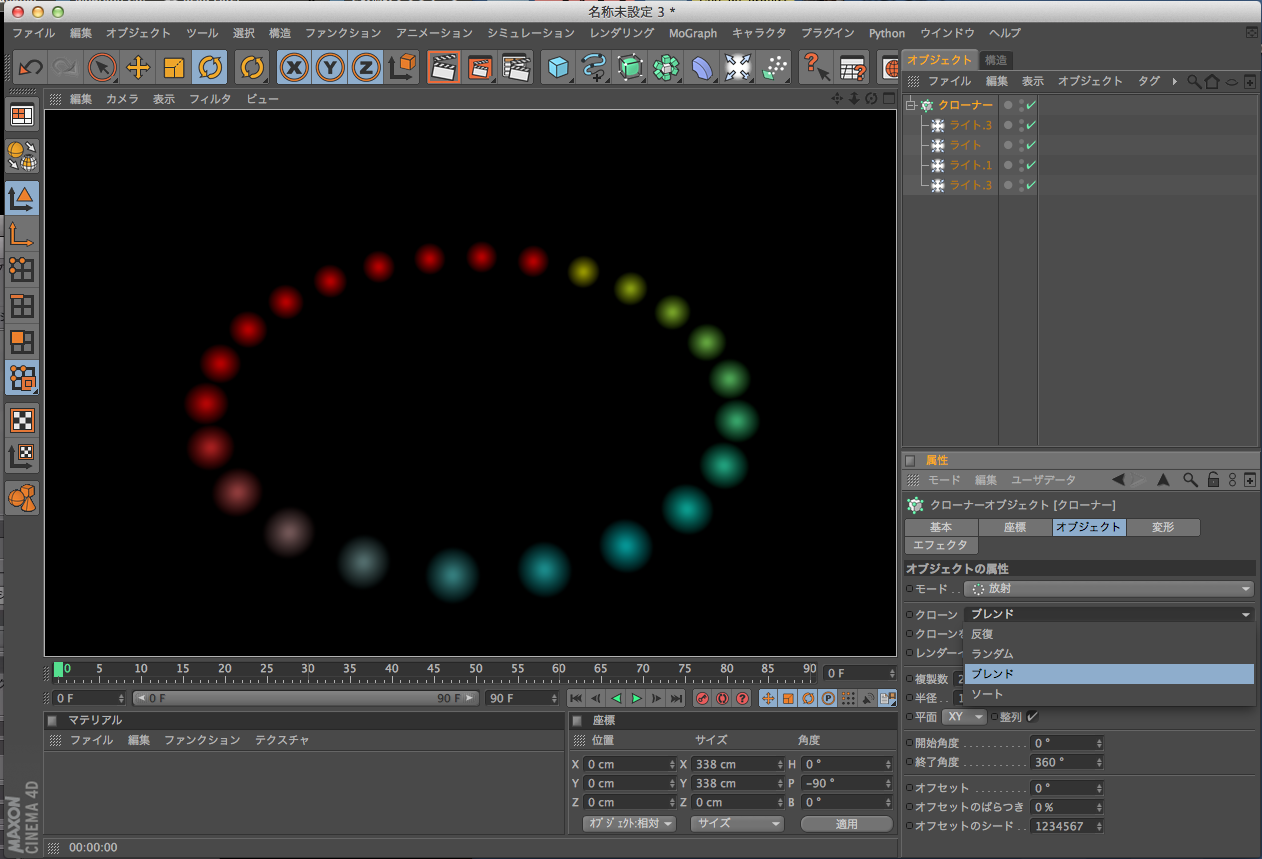Switch to the 座標 tab in Attributes
The image size is (1262, 859).
tap(1015, 527)
